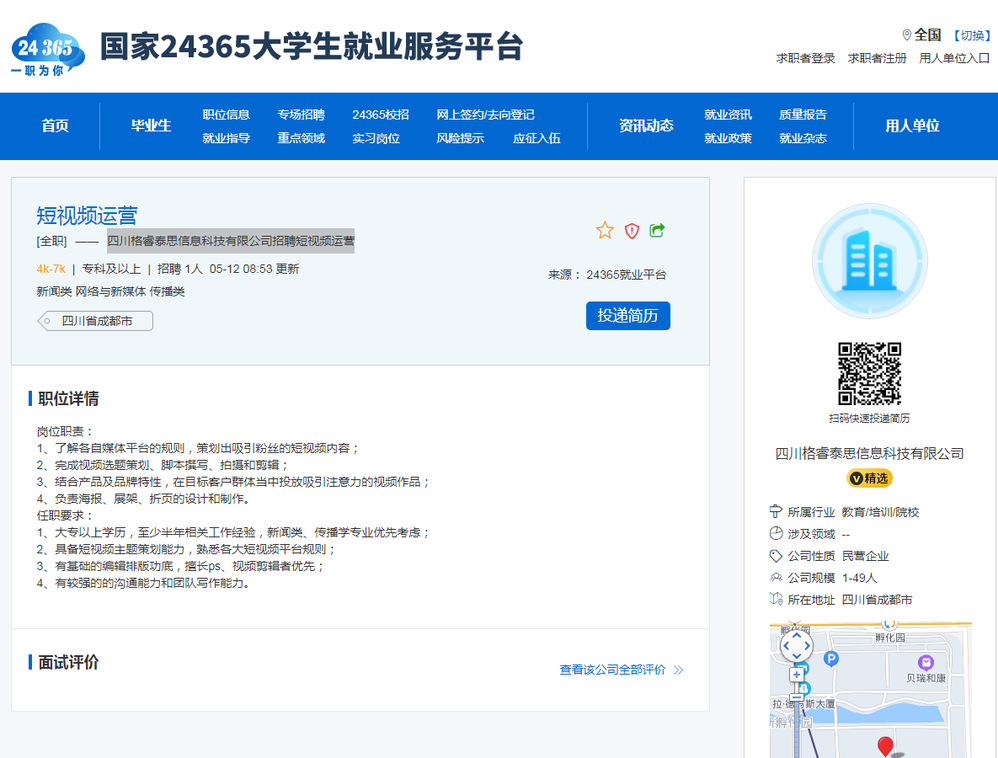Viewport: 998px width, 758px height.
Task: Click the 24365 cloud logo
Action: point(48,50)
